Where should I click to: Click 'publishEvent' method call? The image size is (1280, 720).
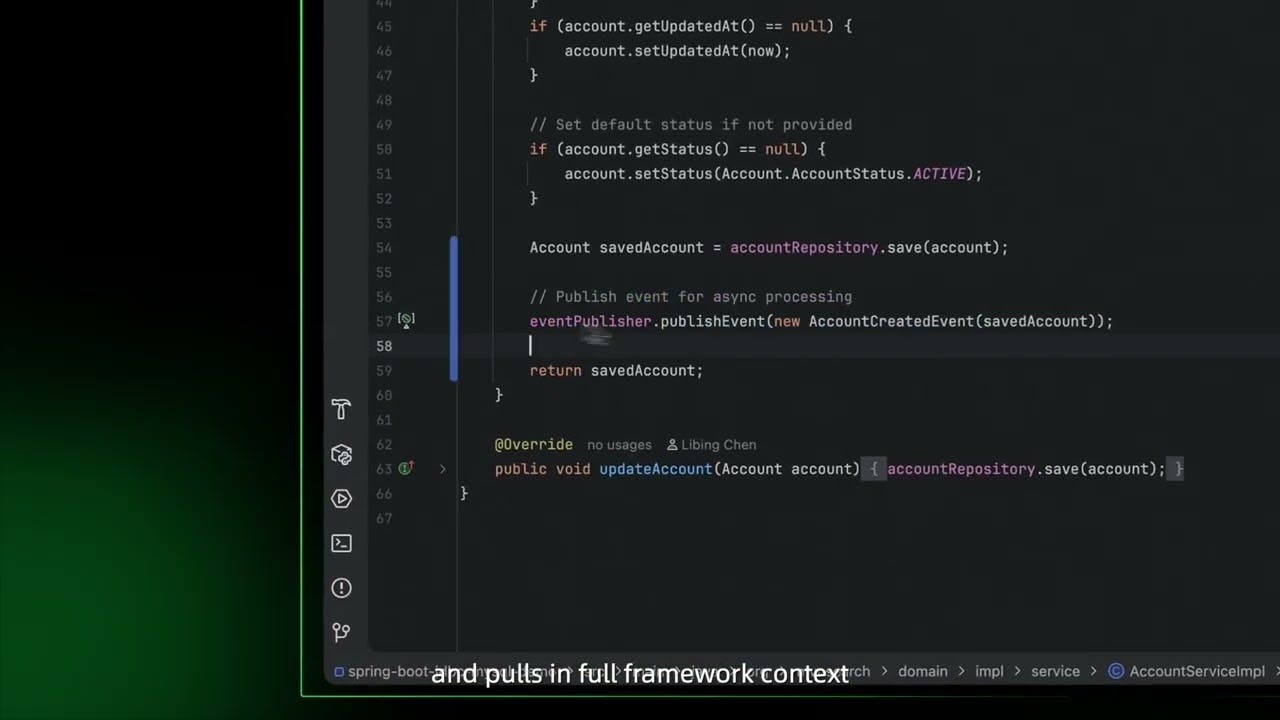pos(713,321)
